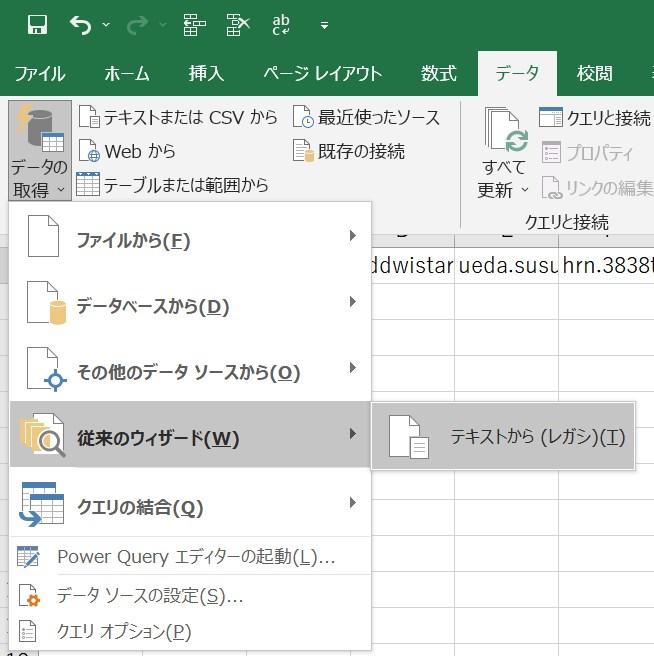Expand the ファイルから(F) submenu

[190, 240]
